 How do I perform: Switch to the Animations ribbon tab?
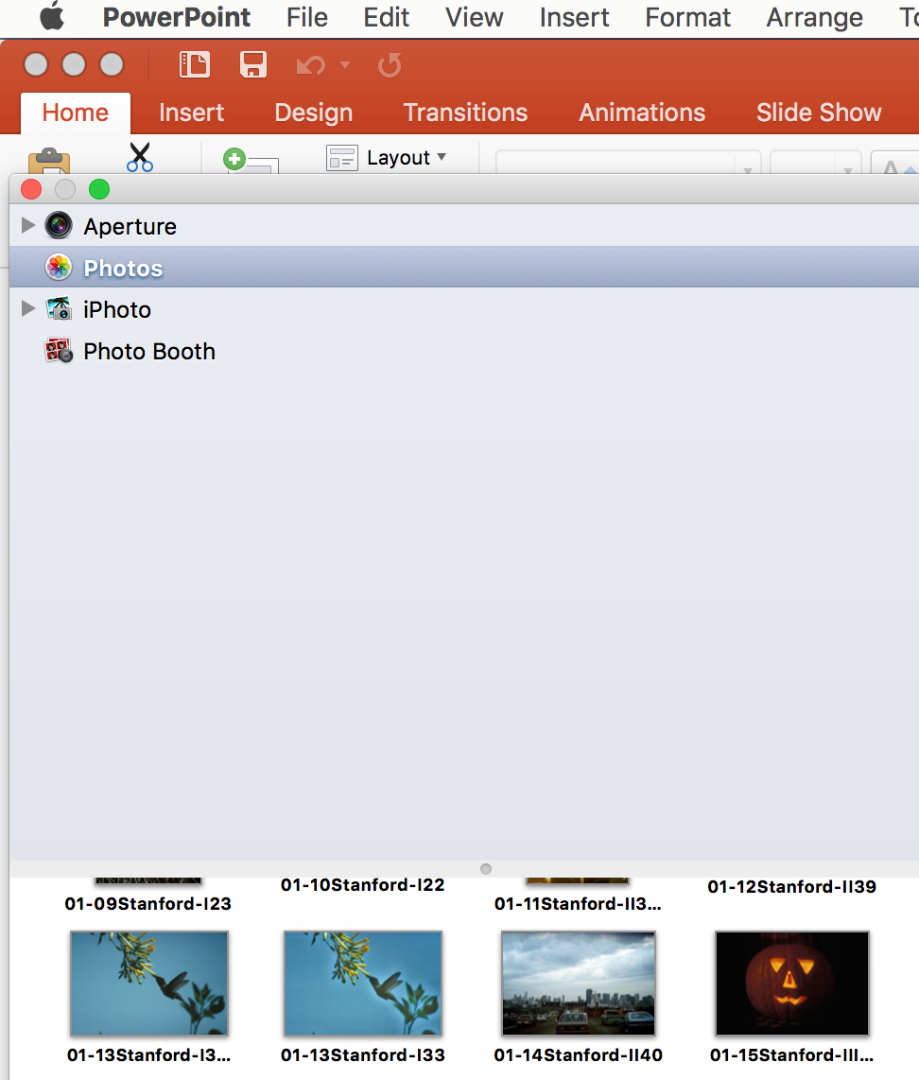tap(641, 112)
